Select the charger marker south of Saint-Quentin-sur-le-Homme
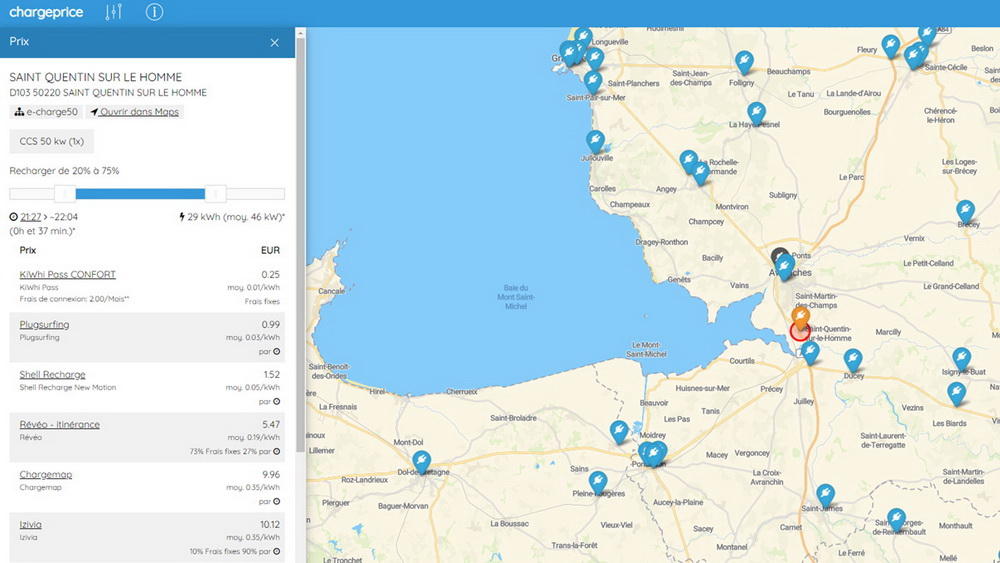The image size is (1000, 563). coord(810,352)
